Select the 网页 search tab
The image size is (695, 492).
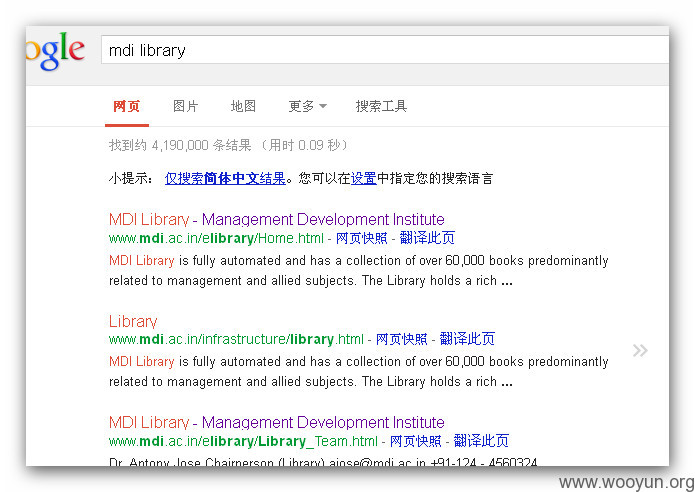(x=127, y=106)
